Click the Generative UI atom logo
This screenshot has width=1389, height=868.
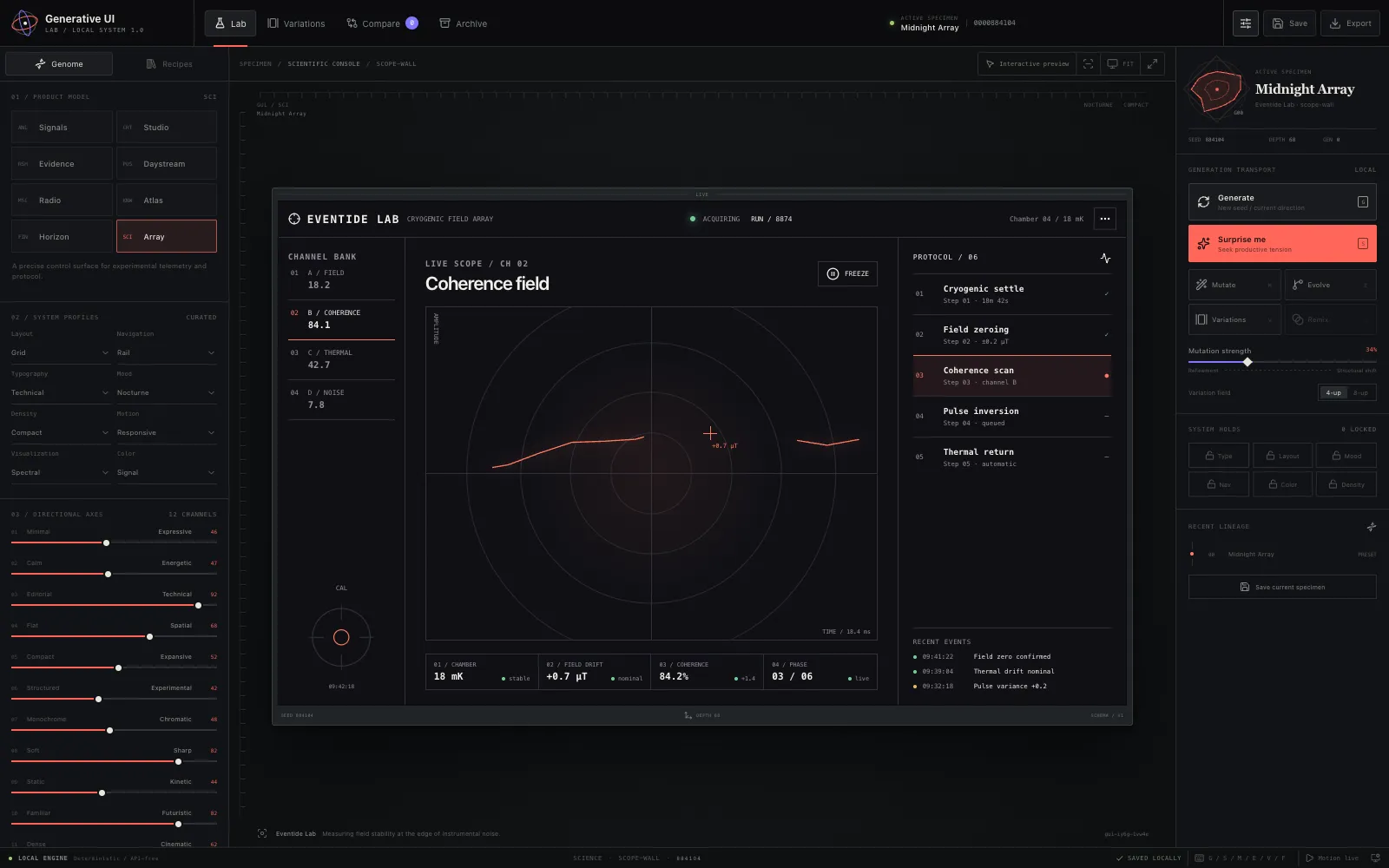point(24,23)
